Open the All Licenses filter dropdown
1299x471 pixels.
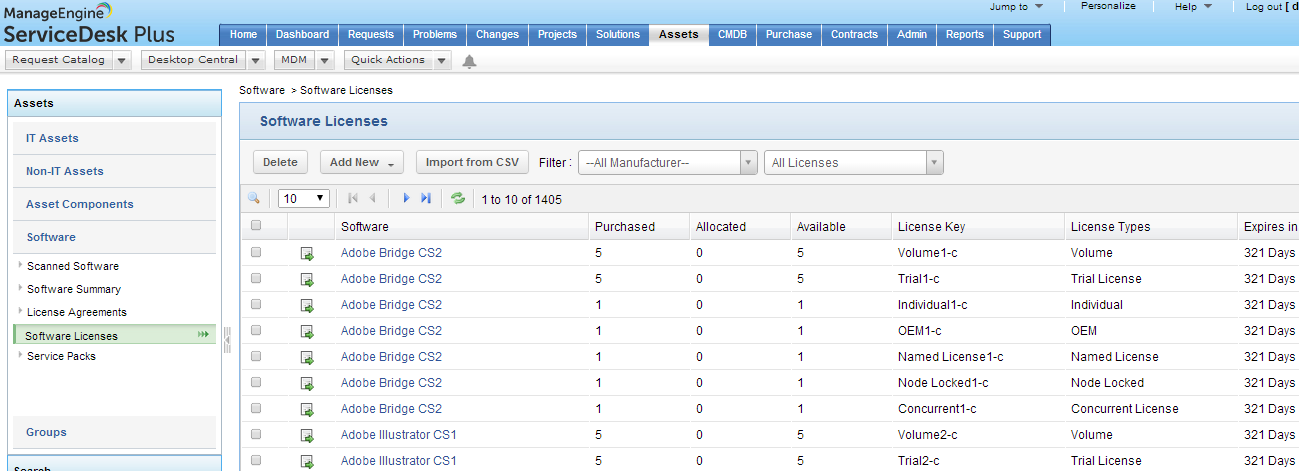[855, 163]
